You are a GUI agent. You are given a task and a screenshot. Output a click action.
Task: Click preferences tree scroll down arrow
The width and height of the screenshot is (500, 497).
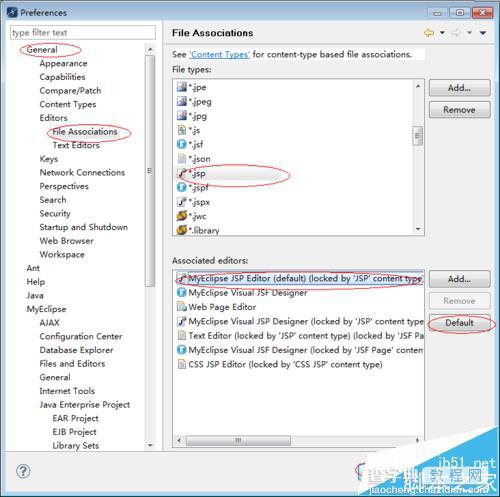click(150, 446)
